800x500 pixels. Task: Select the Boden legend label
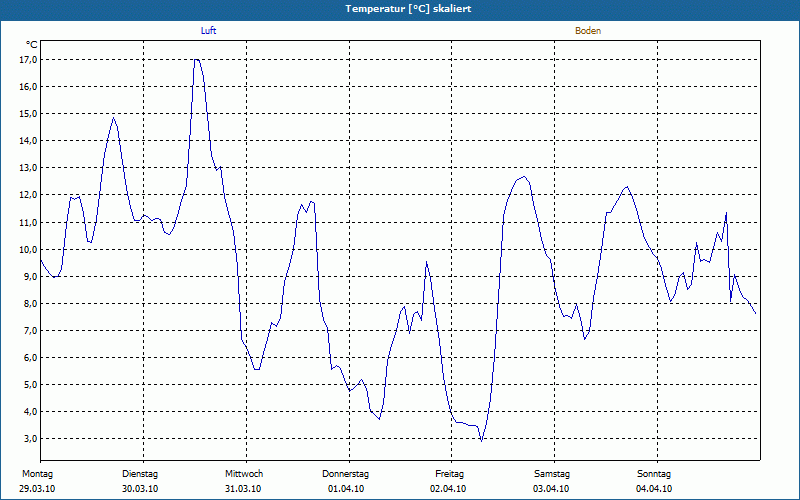pos(588,31)
